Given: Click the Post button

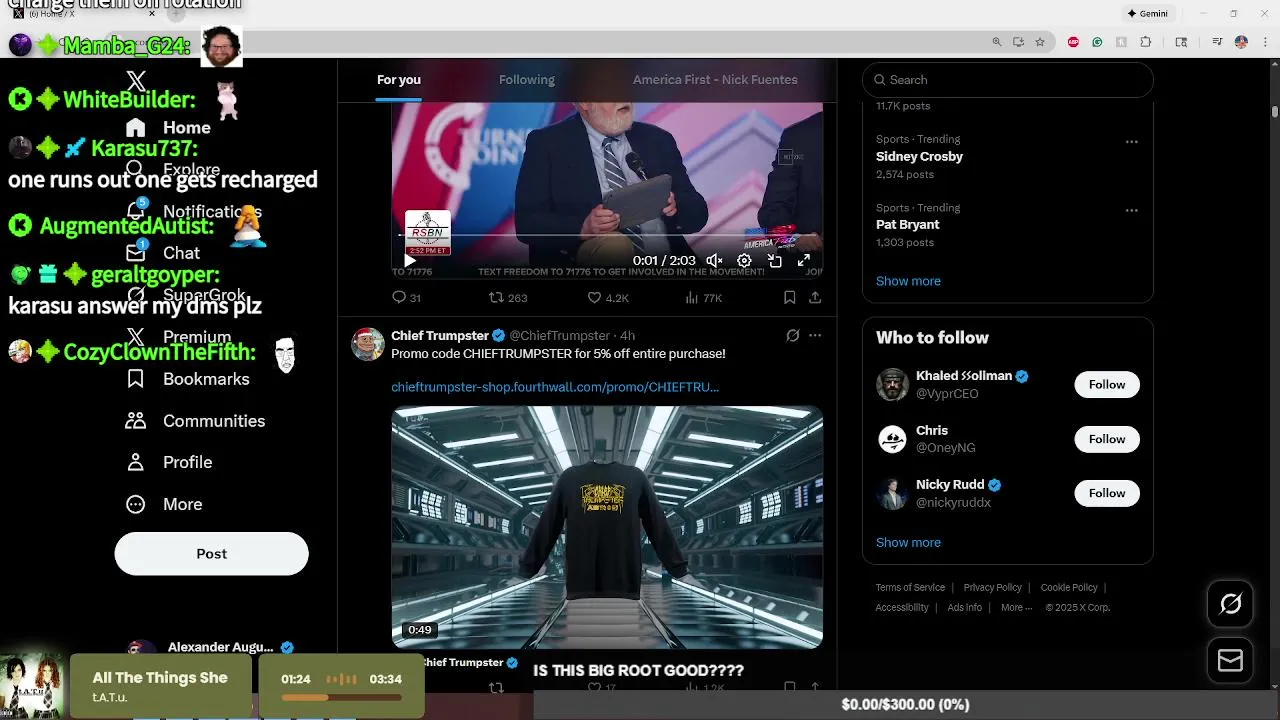Looking at the screenshot, I should (211, 554).
